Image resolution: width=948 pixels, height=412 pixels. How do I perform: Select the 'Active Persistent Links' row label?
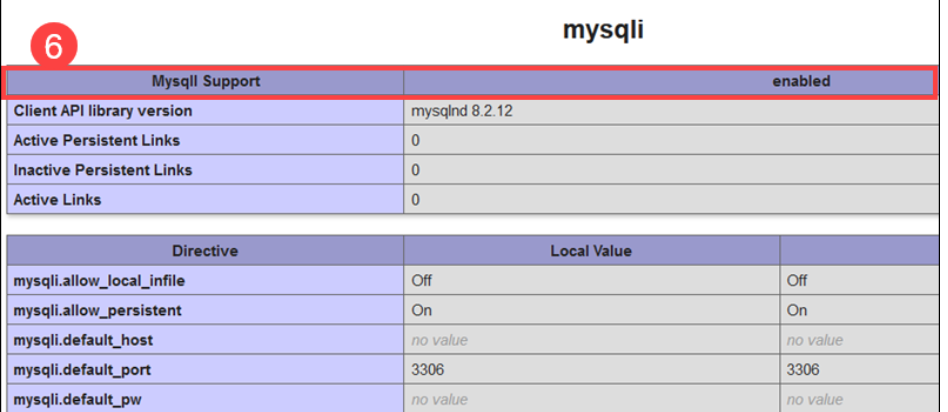97,140
